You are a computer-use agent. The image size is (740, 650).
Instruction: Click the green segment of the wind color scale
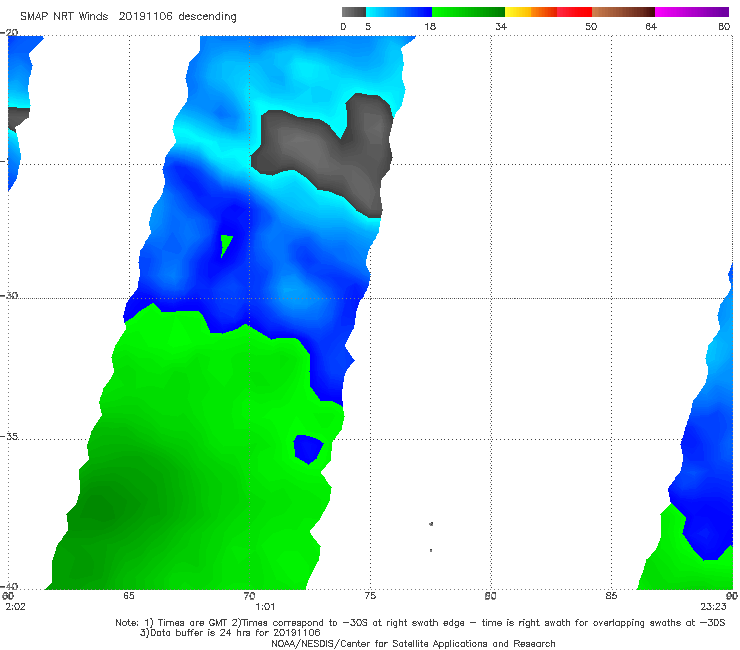[x=468, y=12]
